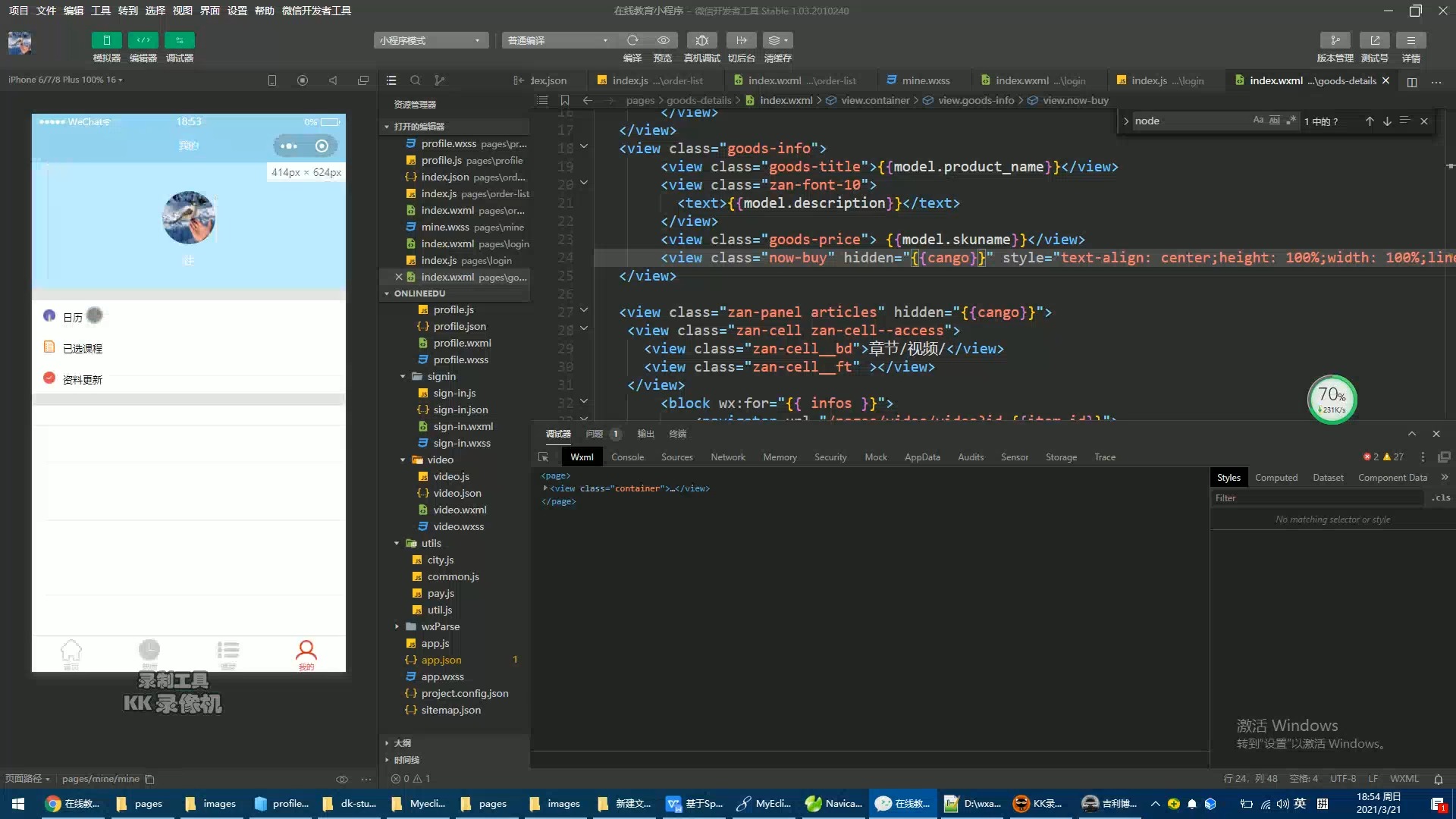Click 资料更新 entry in the simulator
Viewport: 1456px width, 819px height.
pos(83,380)
